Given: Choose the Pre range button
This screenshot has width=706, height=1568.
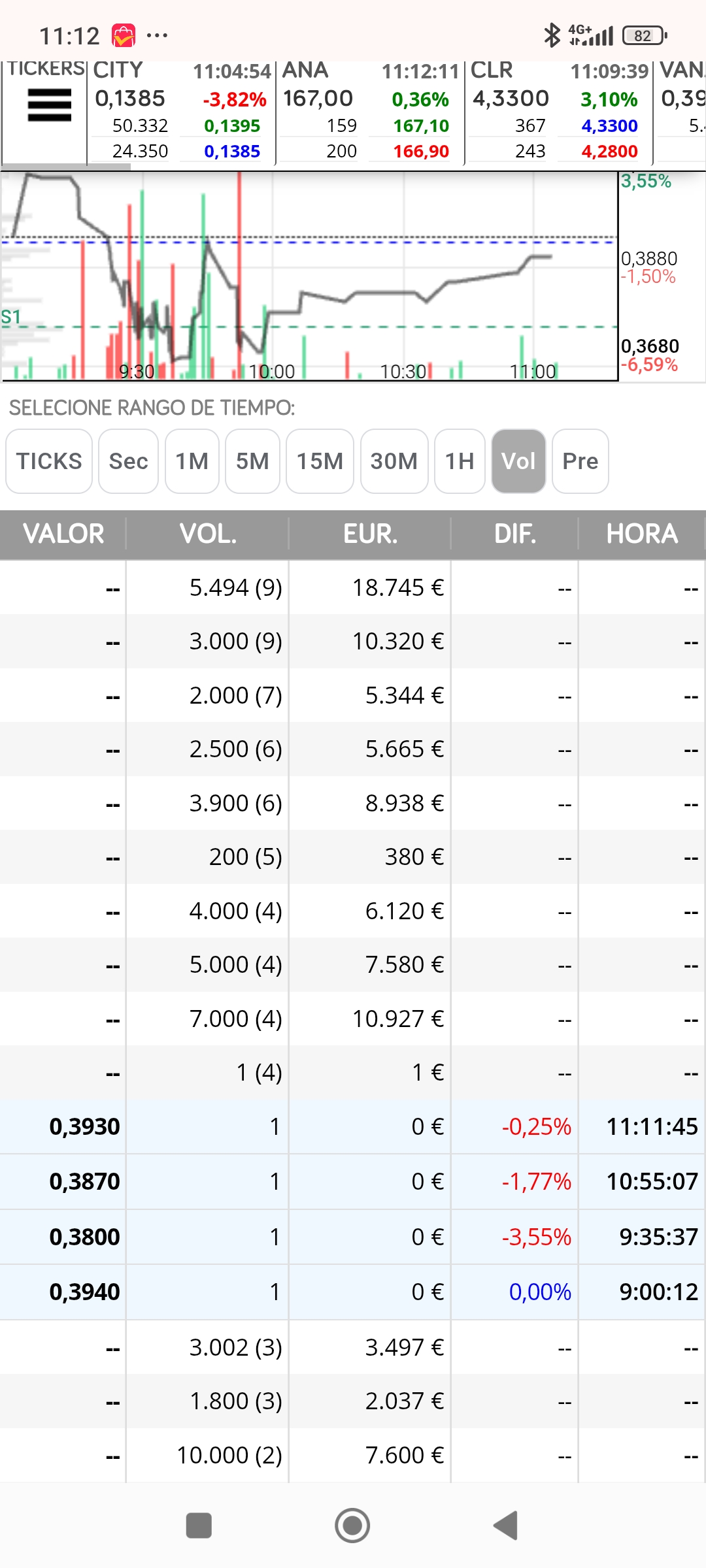Looking at the screenshot, I should pos(580,461).
